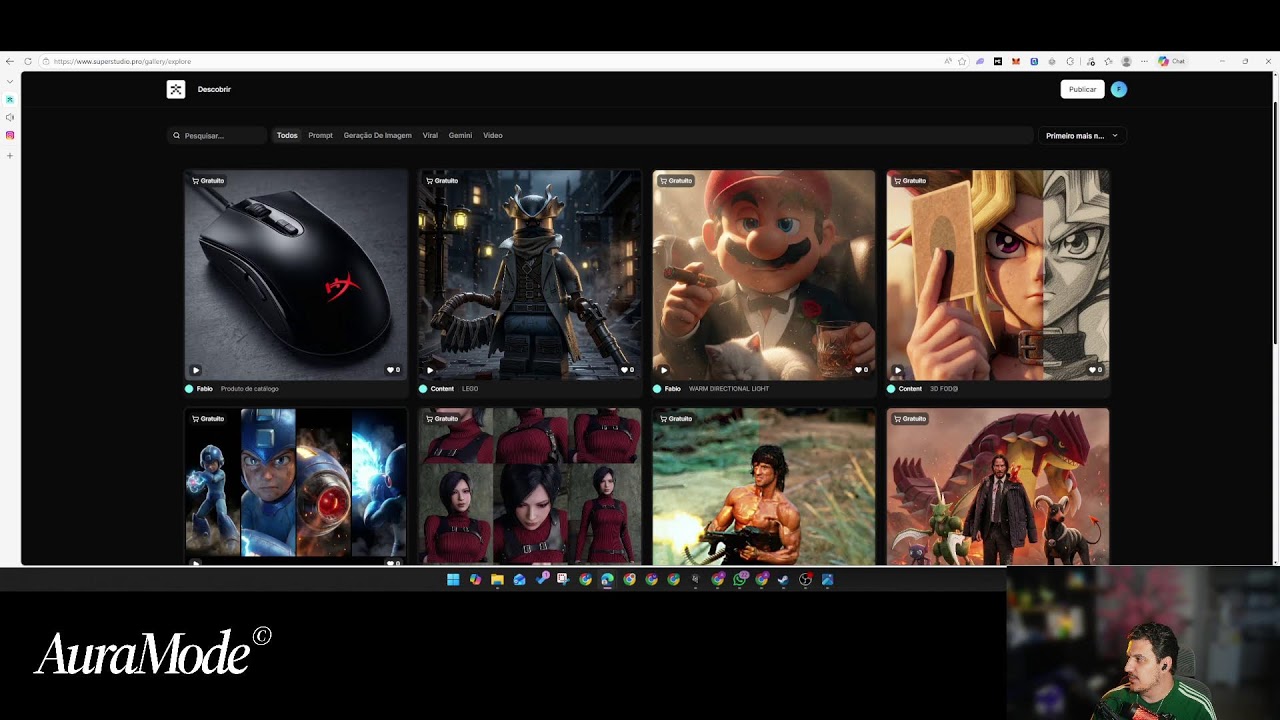Click the plus icon in browser sidebar

coord(10,155)
